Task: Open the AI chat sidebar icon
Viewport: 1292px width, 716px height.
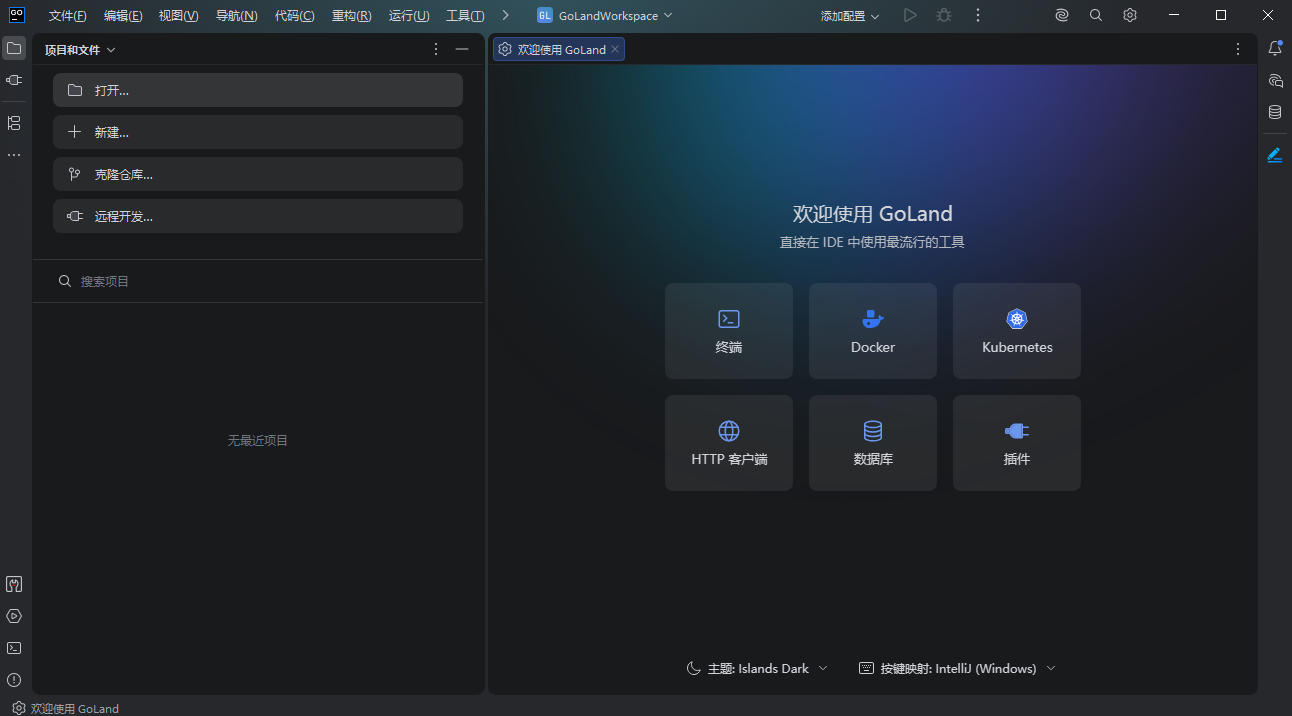Action: click(x=1275, y=80)
